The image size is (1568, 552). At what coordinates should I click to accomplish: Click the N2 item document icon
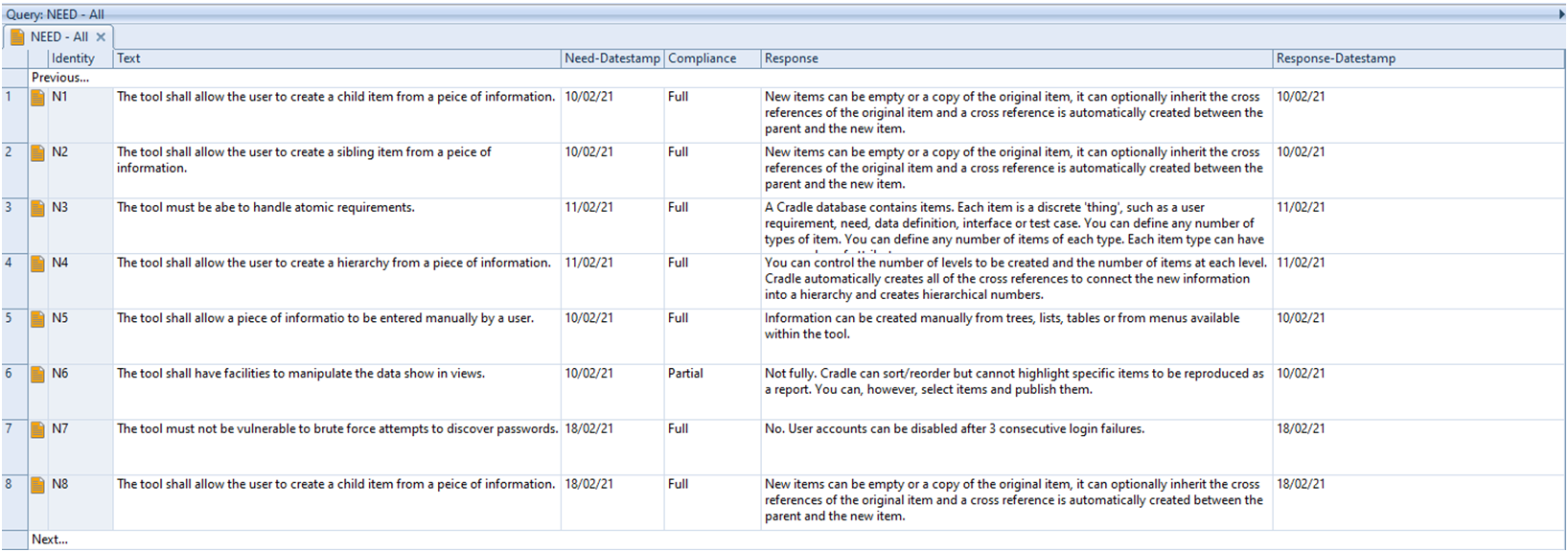38,153
